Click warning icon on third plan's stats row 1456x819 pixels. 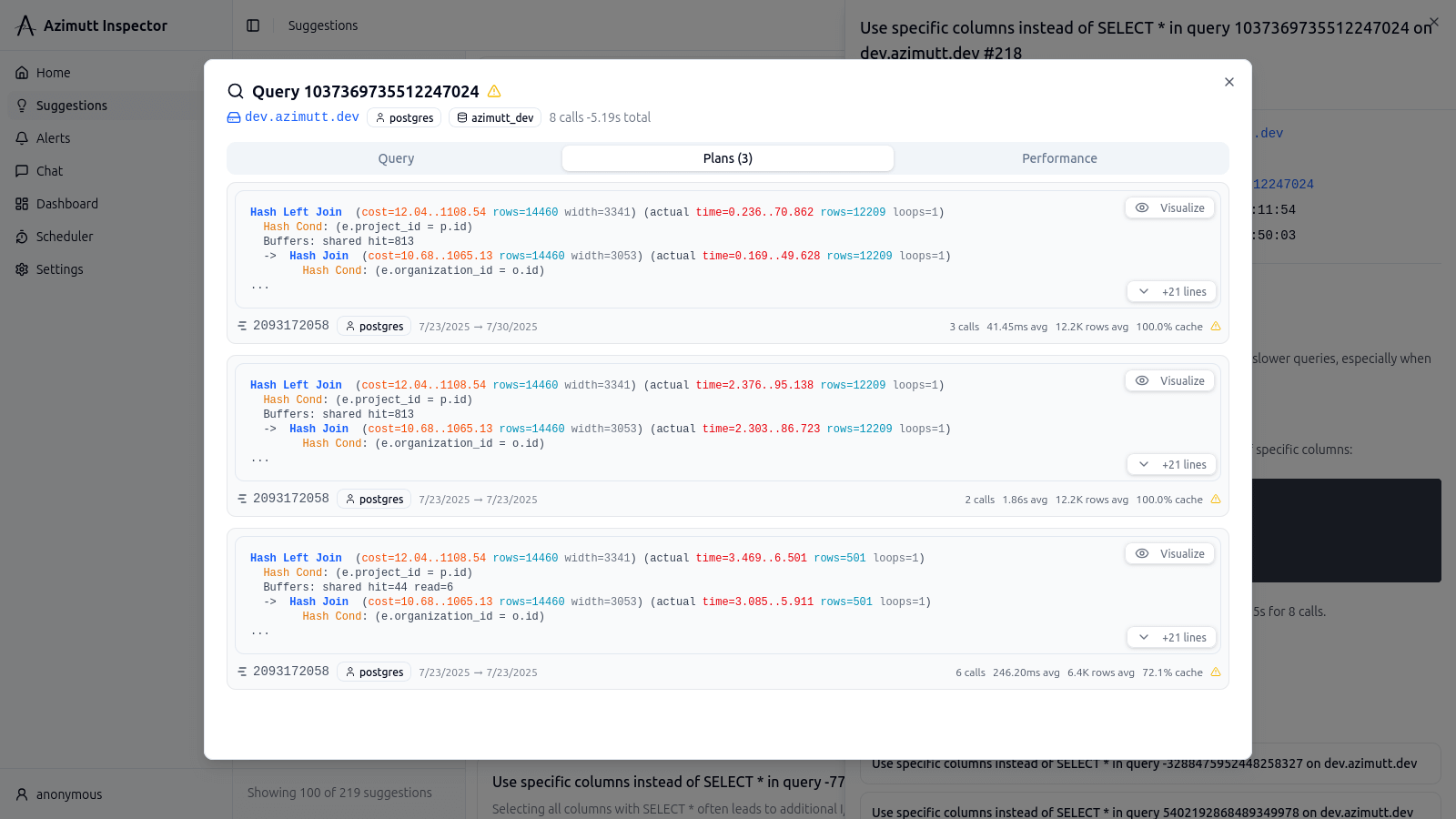(x=1216, y=672)
